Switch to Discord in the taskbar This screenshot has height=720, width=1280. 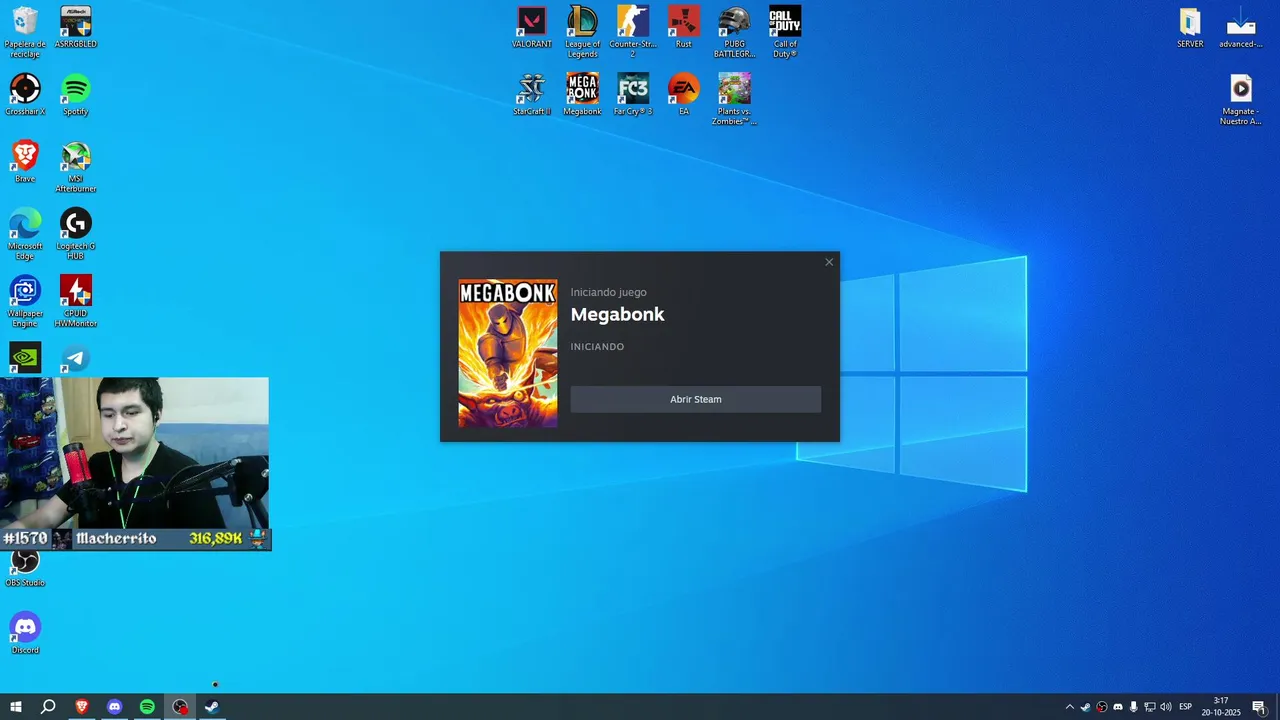click(x=114, y=707)
